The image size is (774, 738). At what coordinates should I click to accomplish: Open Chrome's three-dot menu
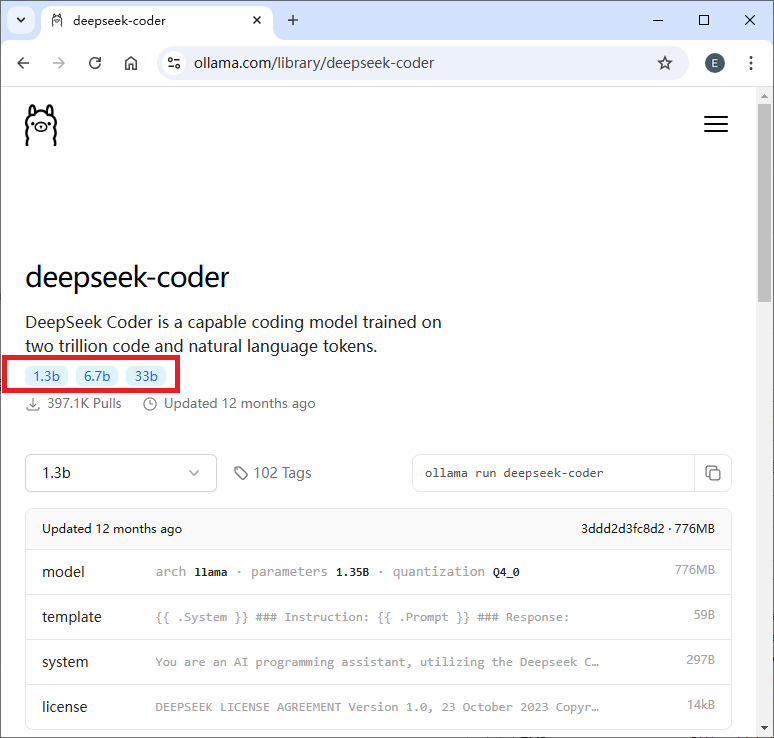tap(751, 63)
